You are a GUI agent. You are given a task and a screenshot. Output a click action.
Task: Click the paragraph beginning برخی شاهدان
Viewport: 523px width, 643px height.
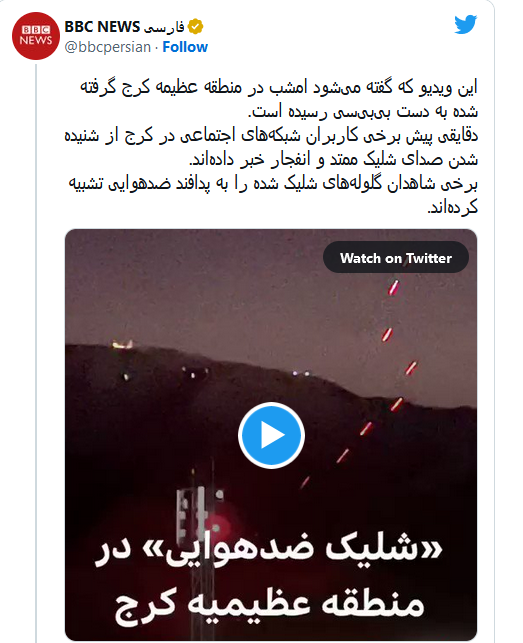pyautogui.click(x=273, y=195)
